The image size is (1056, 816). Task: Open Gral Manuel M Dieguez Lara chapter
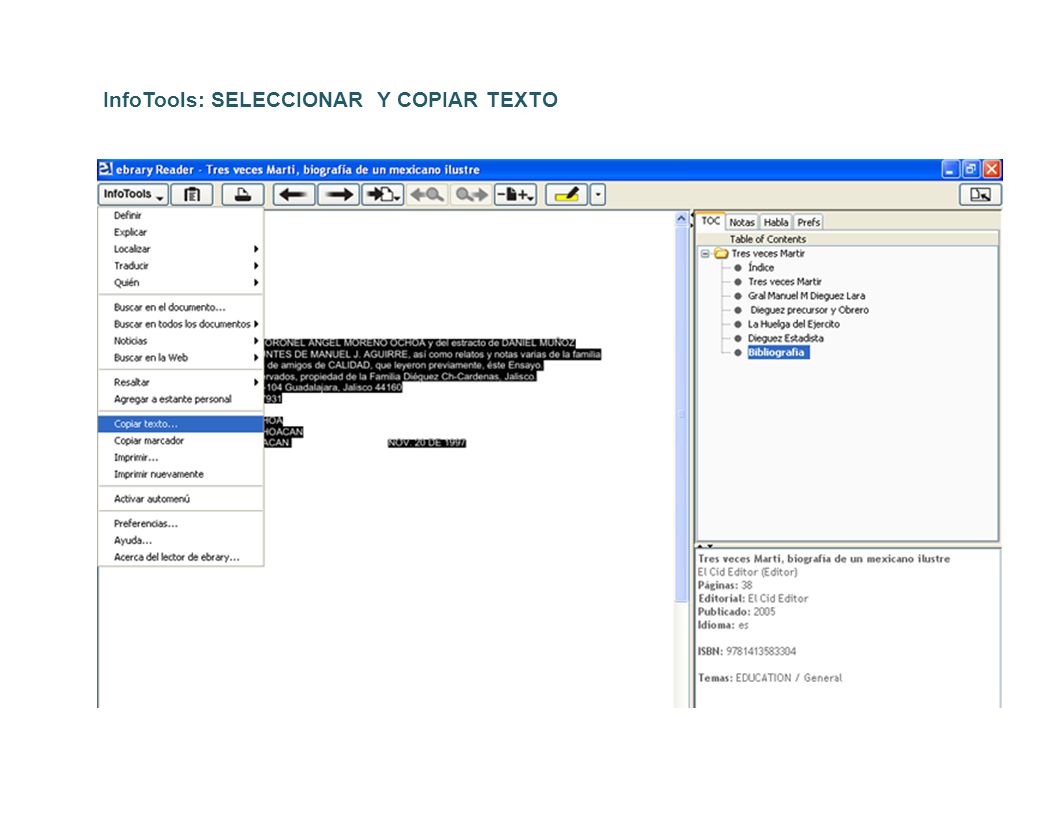click(x=806, y=296)
